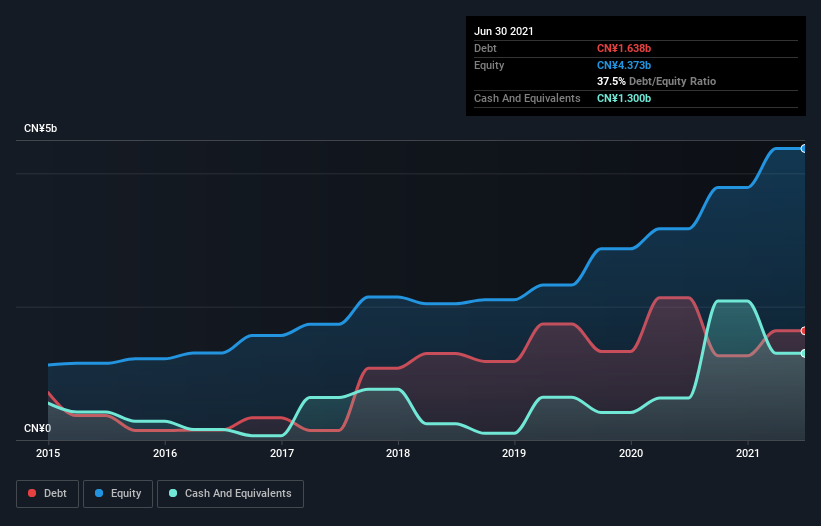Click the red Debt endpoint marker
Screen dimensions: 821x526
pyautogui.click(x=804, y=331)
